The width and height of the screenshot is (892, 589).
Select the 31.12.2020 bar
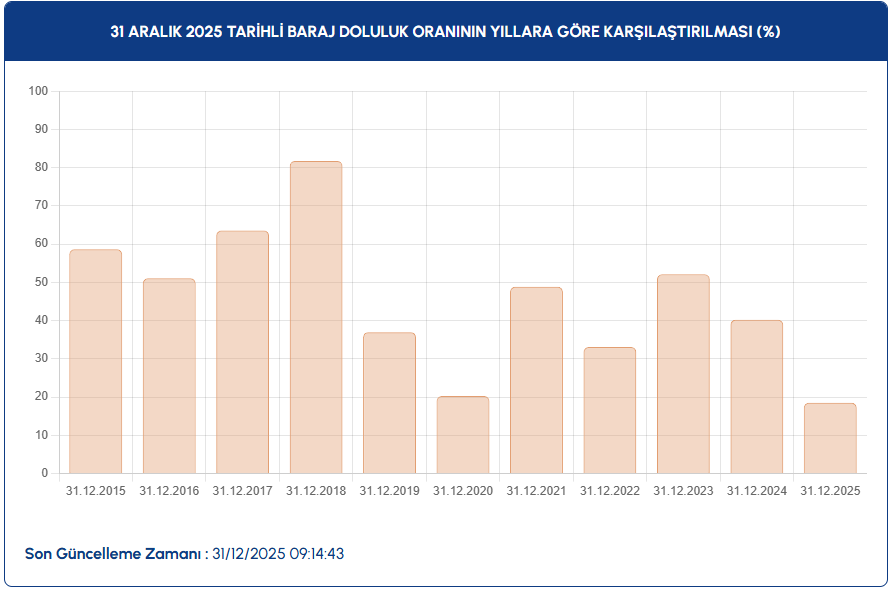tap(463, 435)
